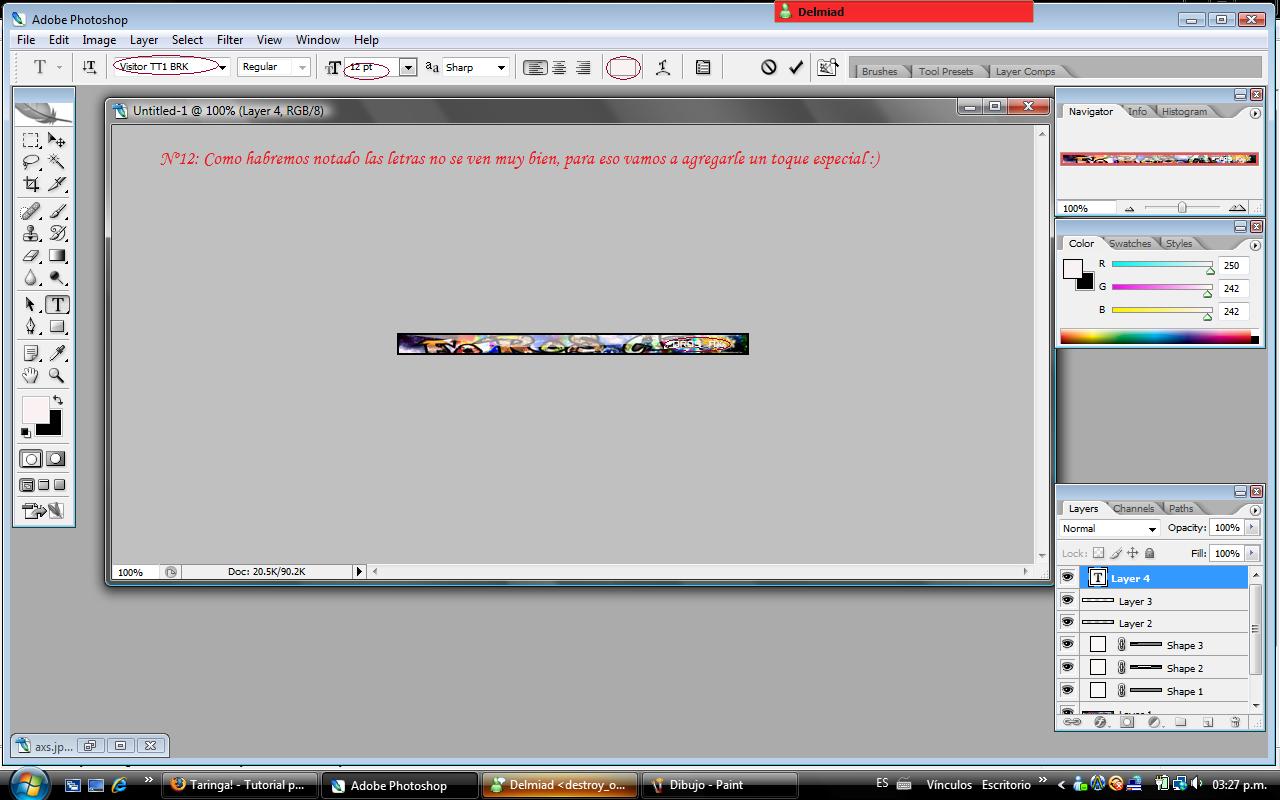Viewport: 1280px width, 800px height.
Task: Hide Shape 2 layer visibility eye
Action: point(1067,668)
